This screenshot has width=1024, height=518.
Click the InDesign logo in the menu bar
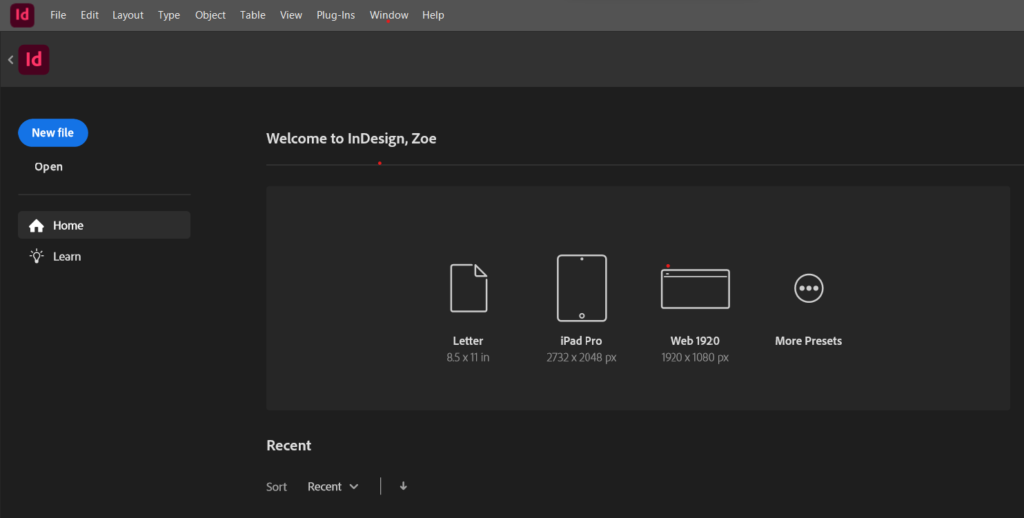[x=22, y=14]
